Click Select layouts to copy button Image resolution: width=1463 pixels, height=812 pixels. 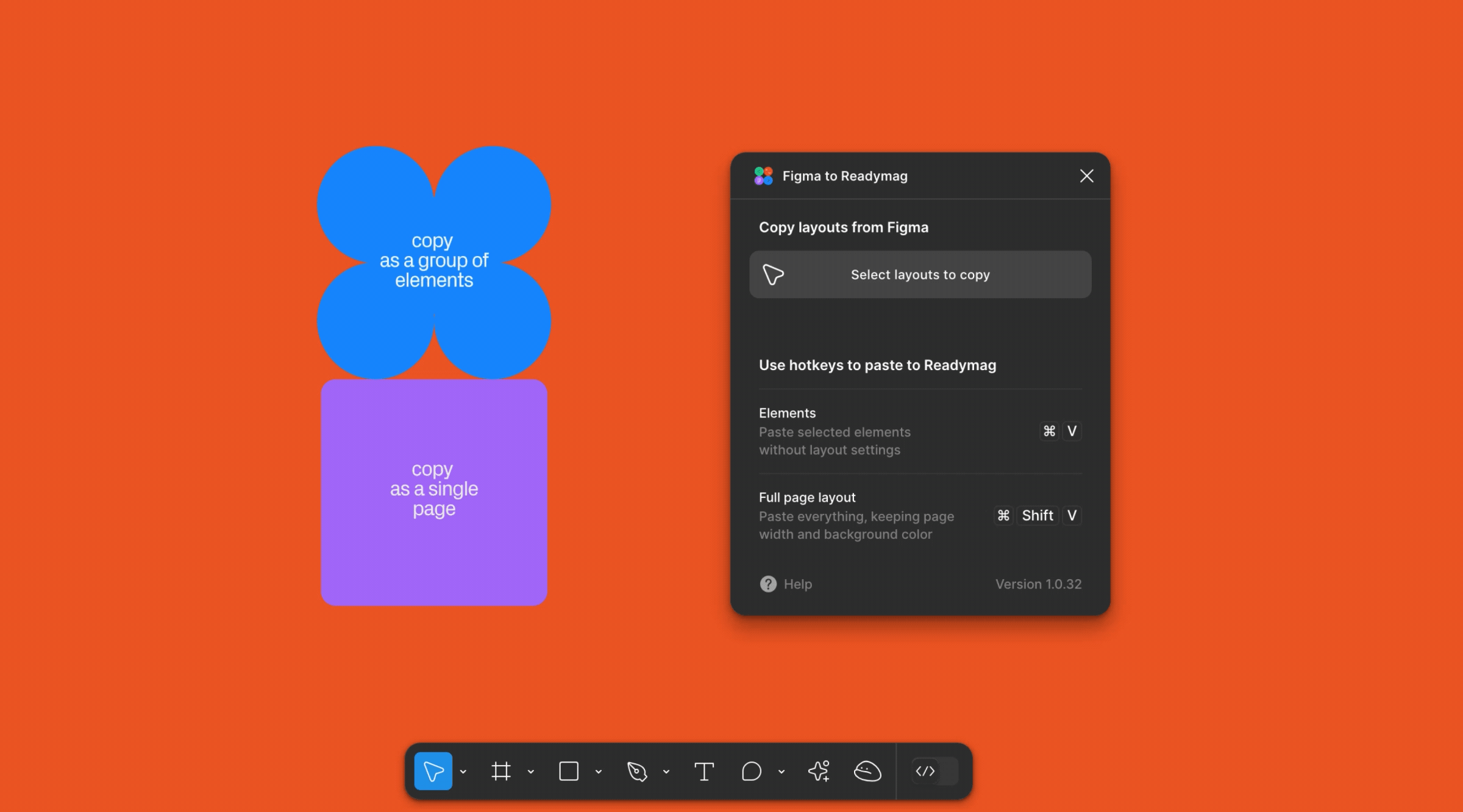point(920,274)
